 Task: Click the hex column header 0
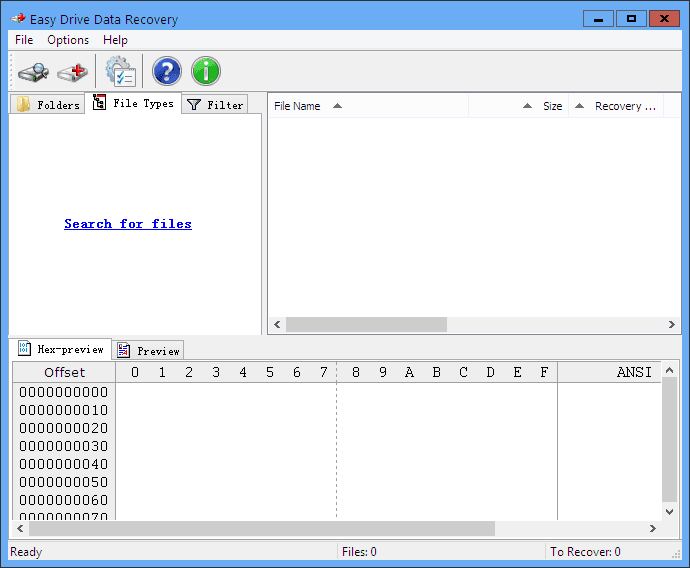coord(135,372)
